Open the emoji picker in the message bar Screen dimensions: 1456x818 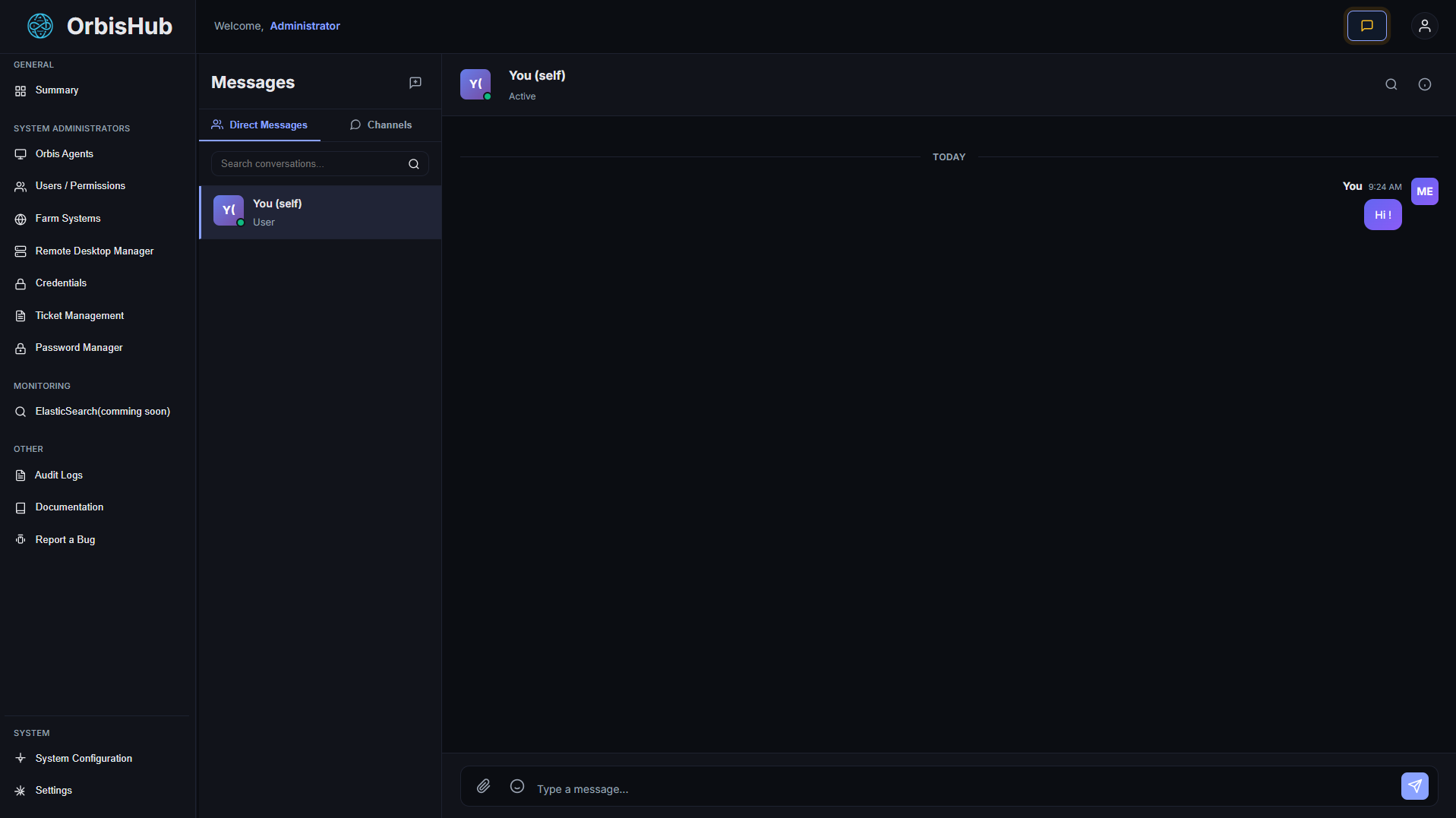pos(517,786)
